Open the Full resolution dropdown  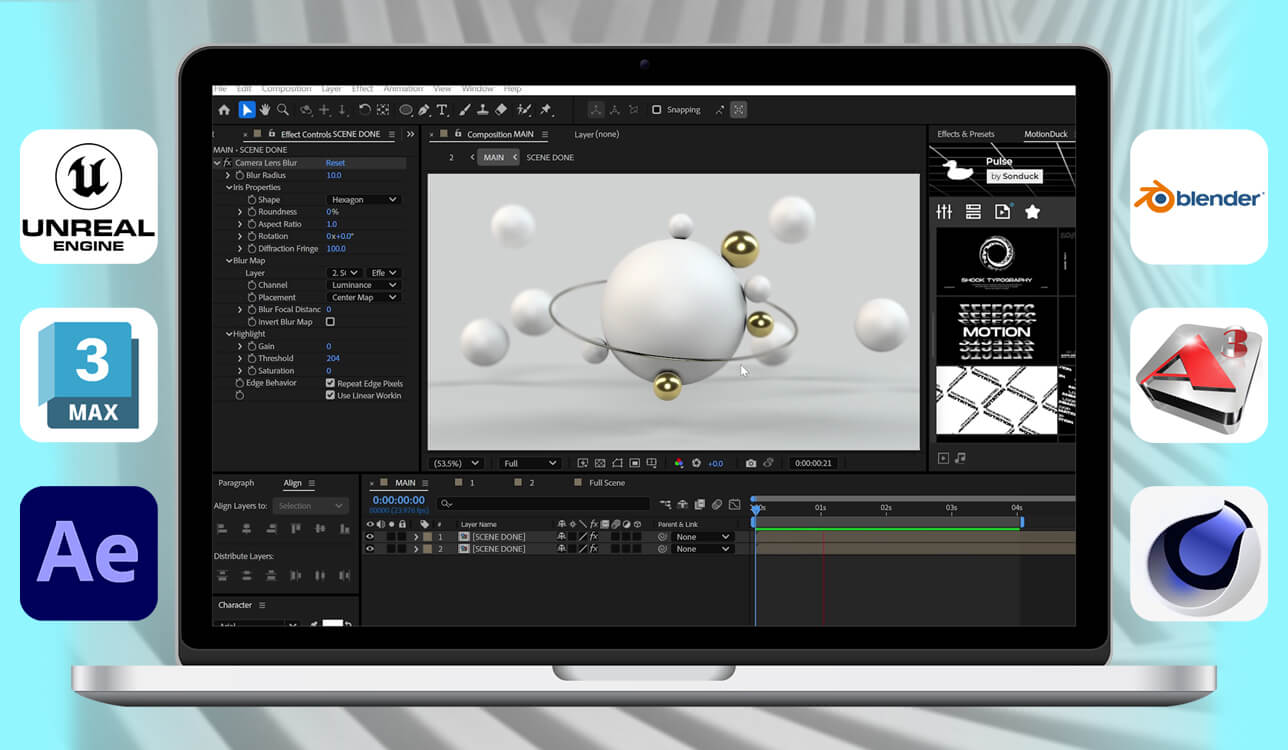click(x=530, y=463)
